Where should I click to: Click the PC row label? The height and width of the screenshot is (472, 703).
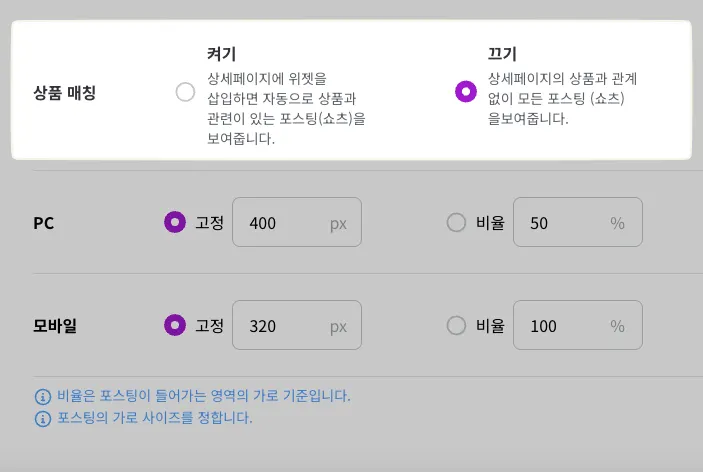tap(43, 223)
